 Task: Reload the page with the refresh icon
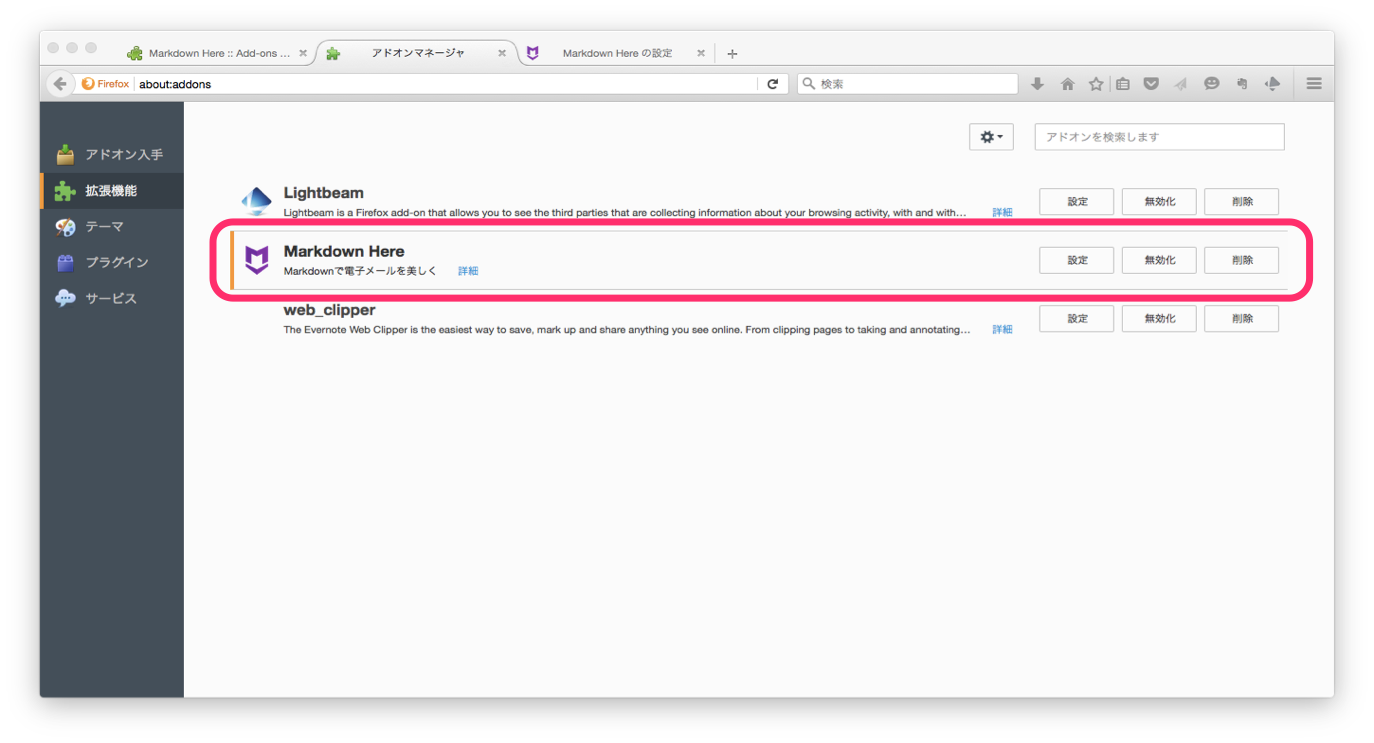[772, 84]
